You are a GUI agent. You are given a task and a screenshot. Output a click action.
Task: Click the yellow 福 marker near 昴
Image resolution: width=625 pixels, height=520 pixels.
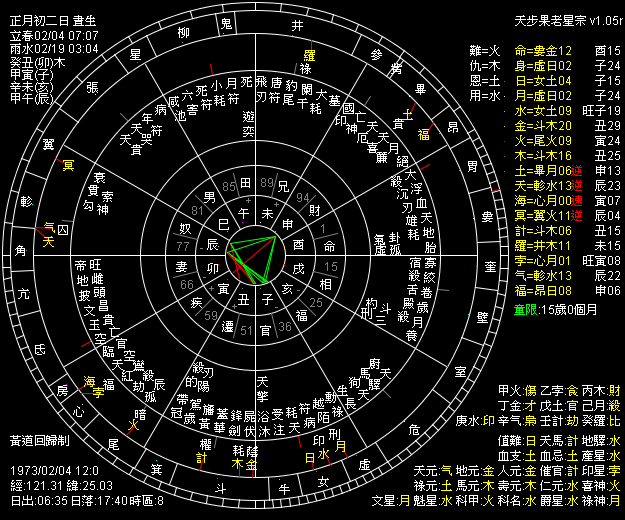(424, 133)
